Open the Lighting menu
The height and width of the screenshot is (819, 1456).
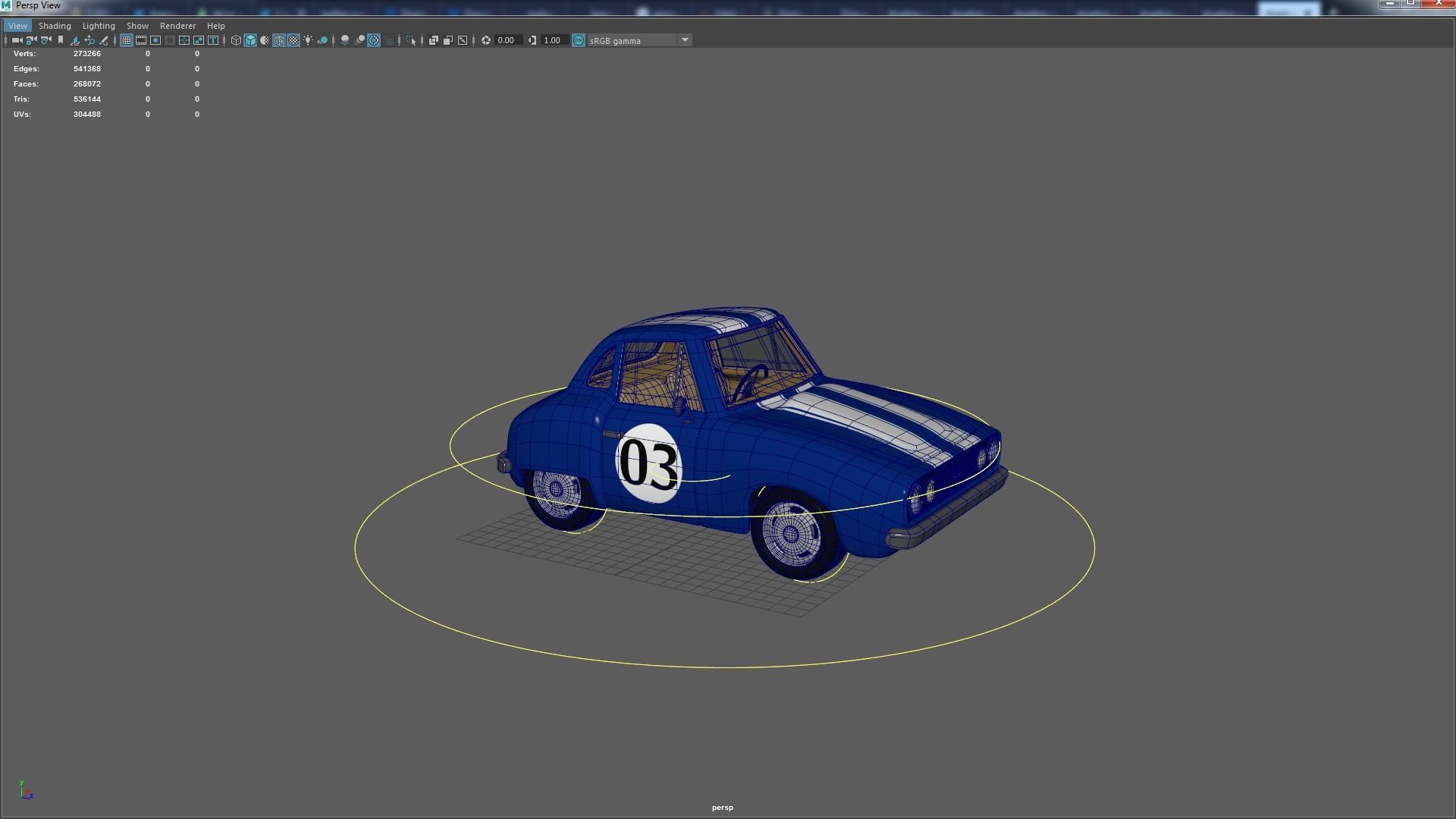[99, 26]
